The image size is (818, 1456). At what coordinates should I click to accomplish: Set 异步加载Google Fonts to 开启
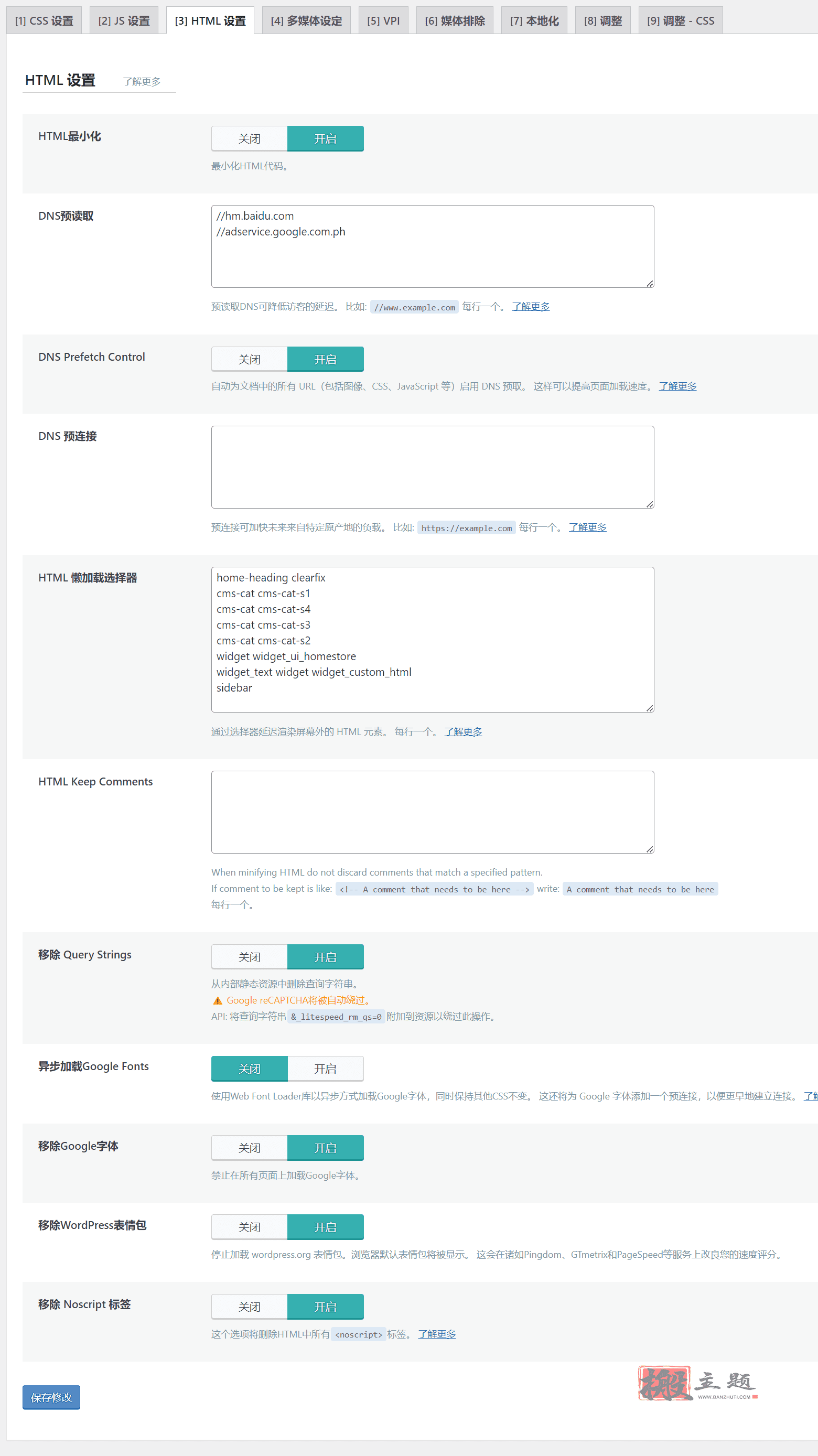[x=326, y=1068]
